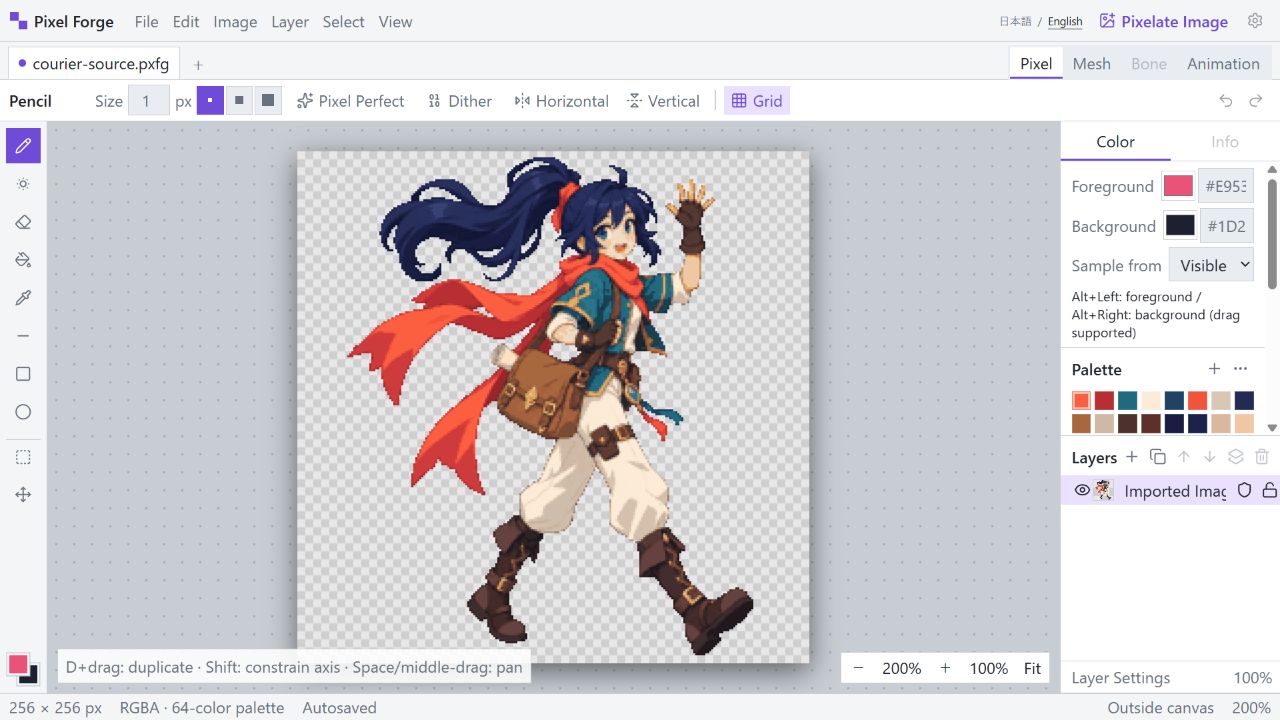
Task: Open the Sample from Visible dropdown
Action: pos(1211,265)
